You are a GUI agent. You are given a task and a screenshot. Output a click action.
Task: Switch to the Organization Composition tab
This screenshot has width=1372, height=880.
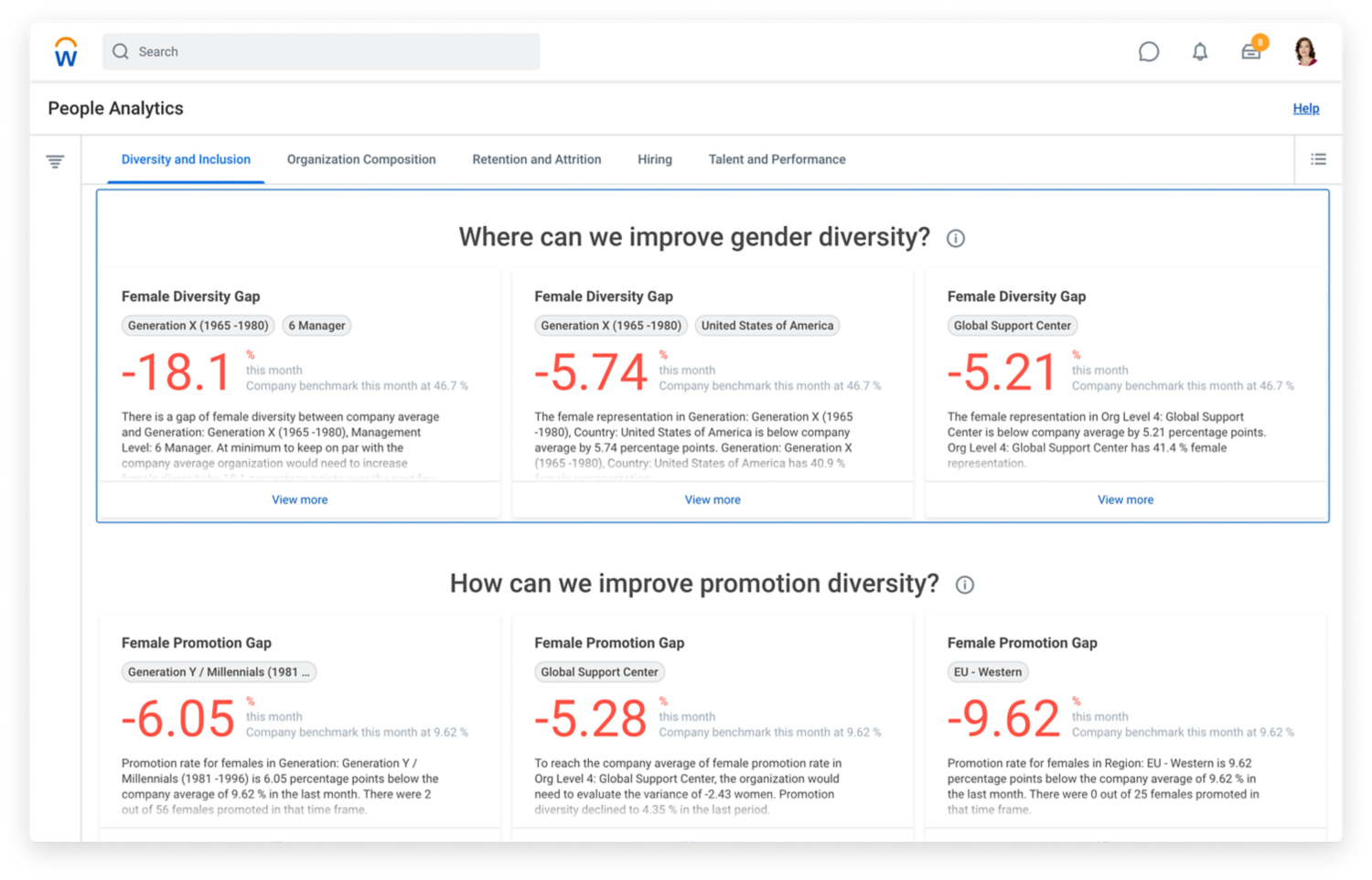click(361, 158)
